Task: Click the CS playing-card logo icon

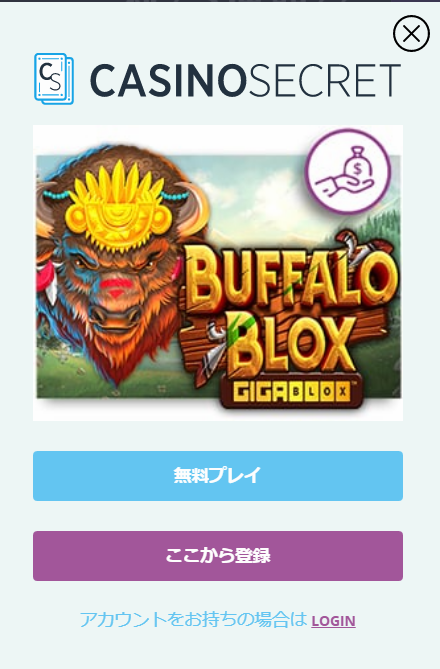Action: pos(54,79)
